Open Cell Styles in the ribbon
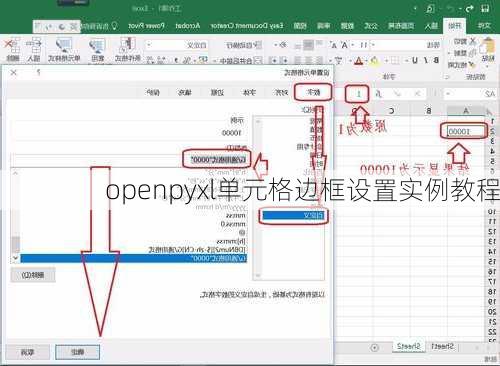 [64, 50]
